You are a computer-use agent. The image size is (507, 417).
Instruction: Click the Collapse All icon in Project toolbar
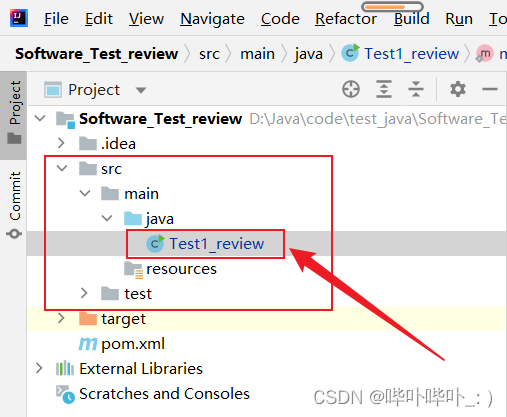point(416,89)
